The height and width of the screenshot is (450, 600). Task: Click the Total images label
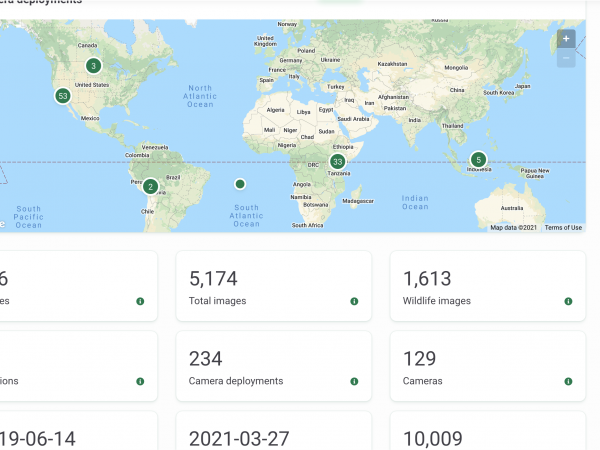[x=217, y=301]
